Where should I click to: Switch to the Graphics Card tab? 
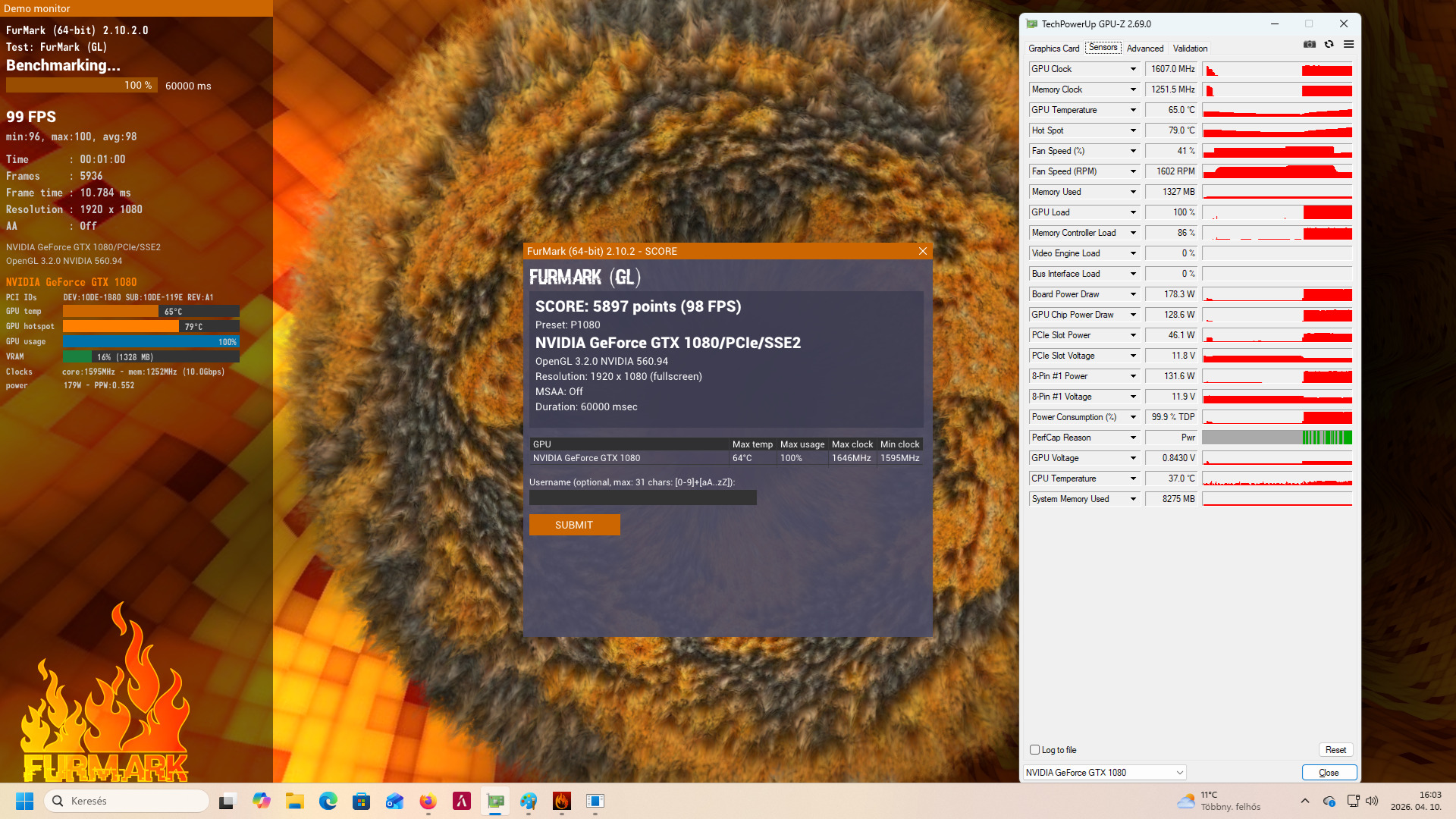[1053, 49]
